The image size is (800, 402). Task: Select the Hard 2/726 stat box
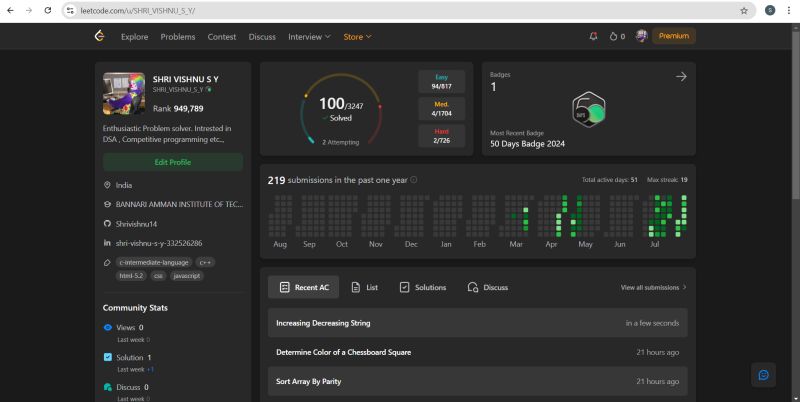click(x=441, y=136)
